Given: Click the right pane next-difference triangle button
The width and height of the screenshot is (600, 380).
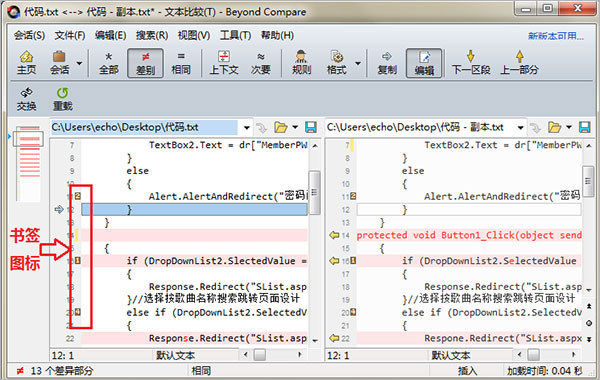Looking at the screenshot, I should point(589,339).
